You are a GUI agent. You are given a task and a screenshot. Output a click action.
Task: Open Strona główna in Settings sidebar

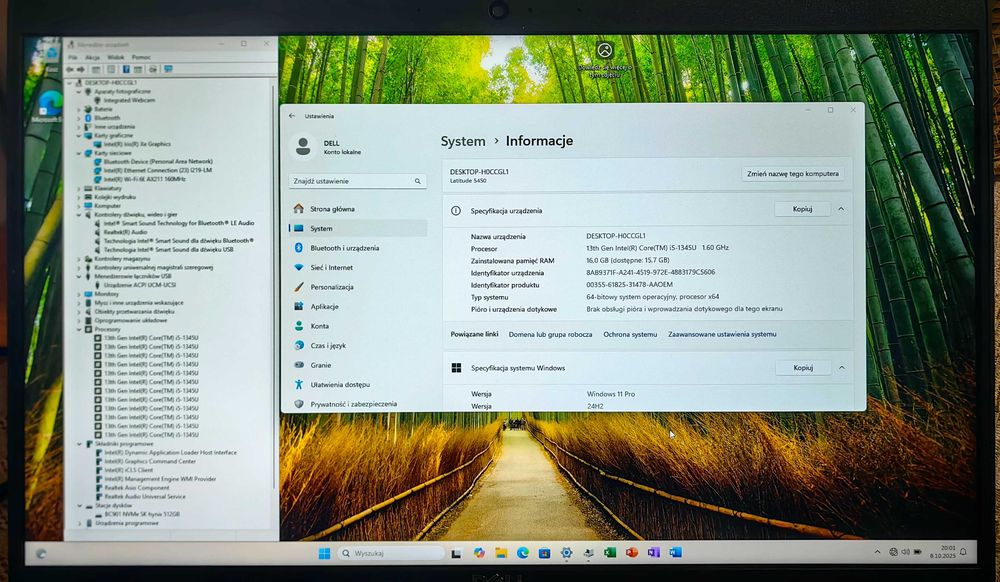(x=357, y=209)
